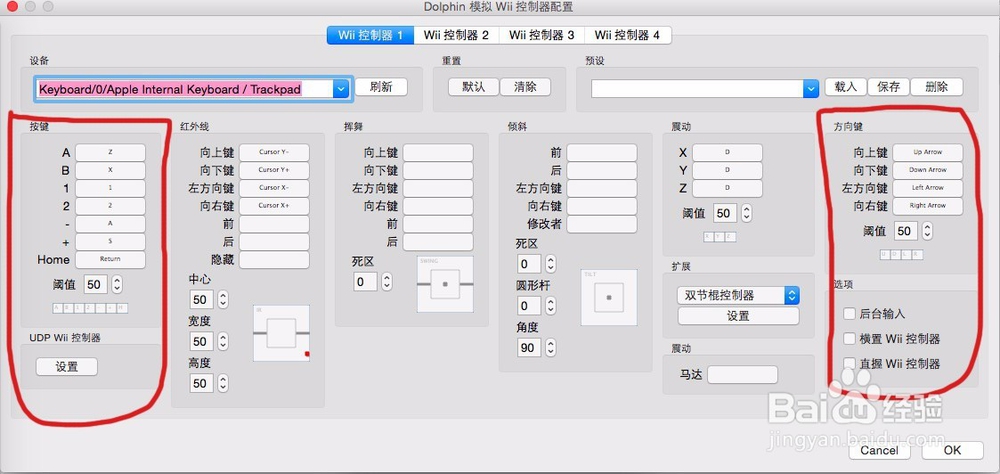This screenshot has width=1000, height=474.
Task: Open the 扩展 双节棍控制器 dropdown
Action: [x=738, y=295]
